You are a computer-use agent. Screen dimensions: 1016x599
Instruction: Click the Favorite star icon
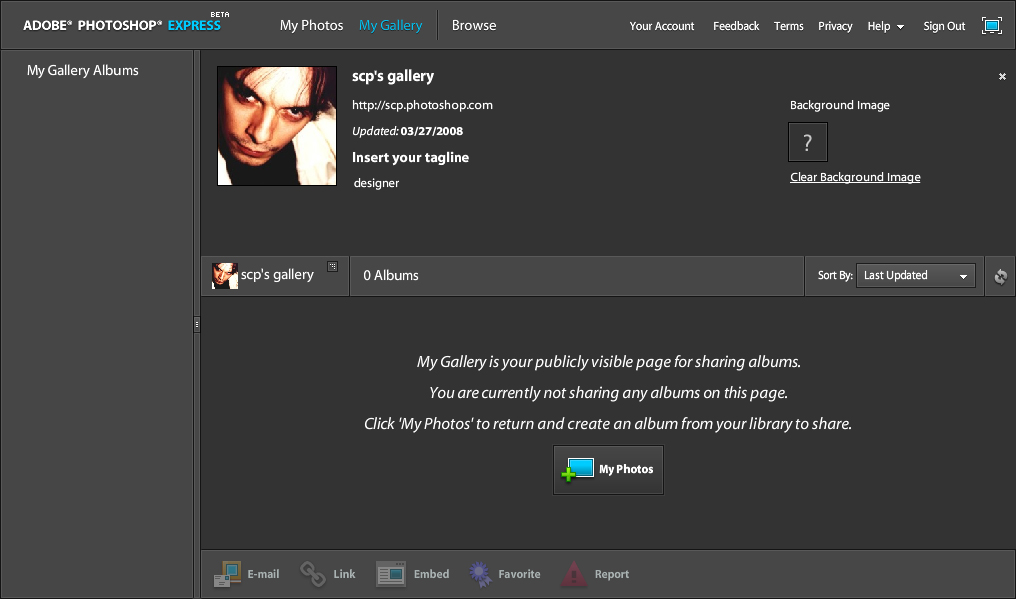(x=481, y=574)
